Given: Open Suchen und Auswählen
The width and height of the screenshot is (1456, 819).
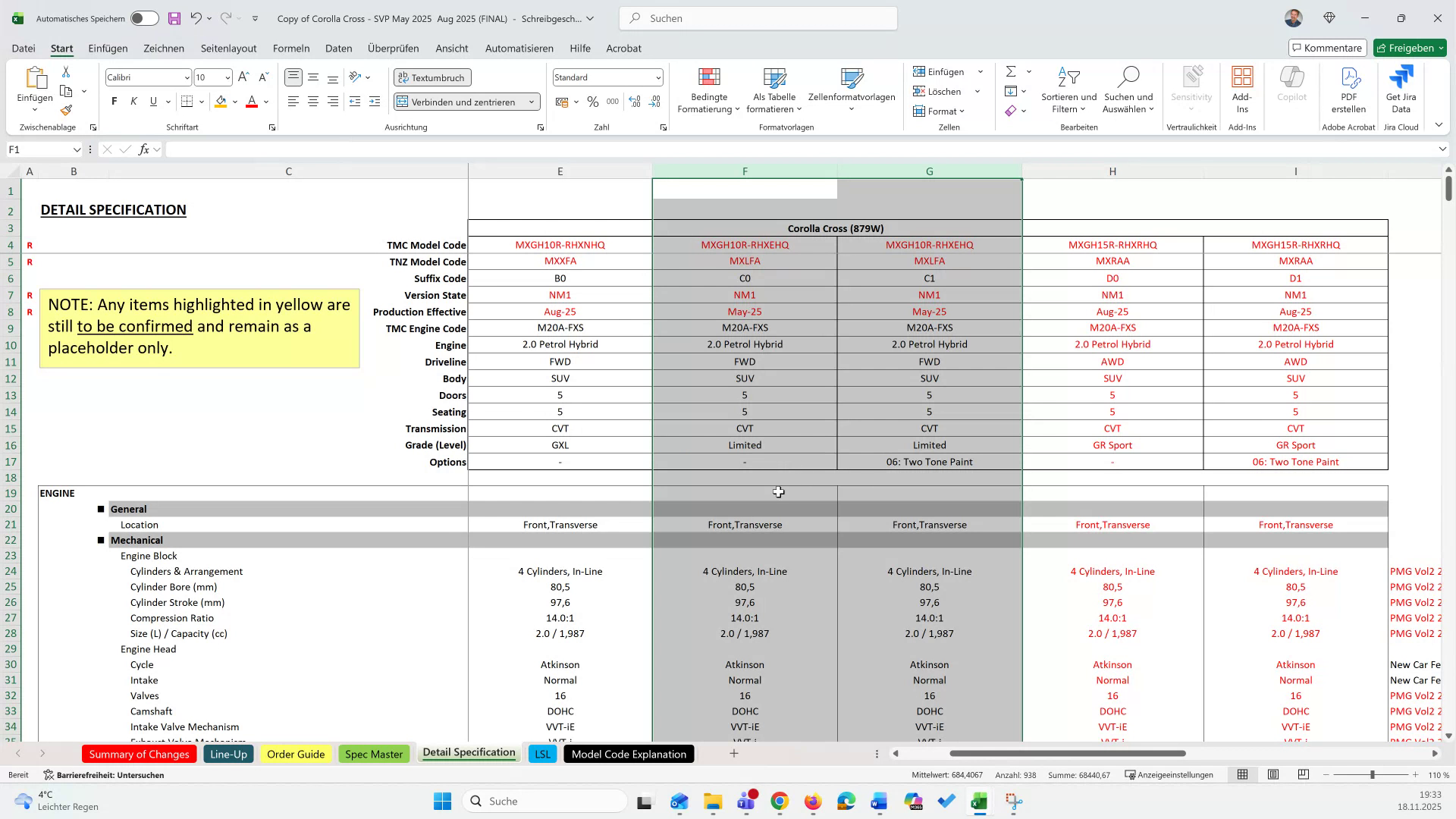Looking at the screenshot, I should coord(1128,89).
